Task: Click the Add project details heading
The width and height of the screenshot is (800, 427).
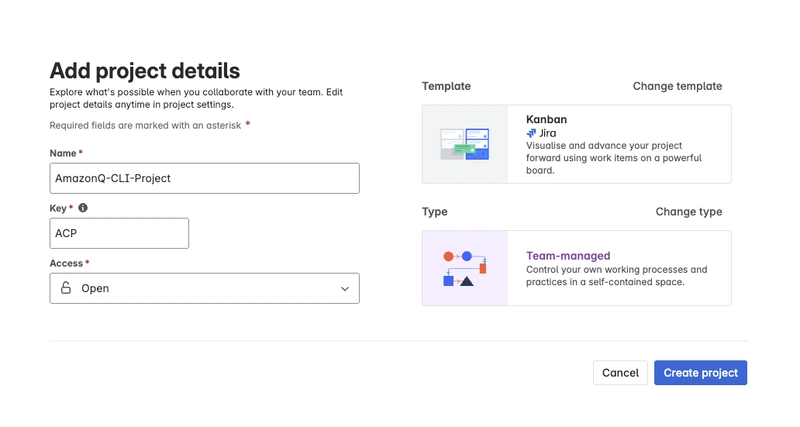Action: coord(145,71)
